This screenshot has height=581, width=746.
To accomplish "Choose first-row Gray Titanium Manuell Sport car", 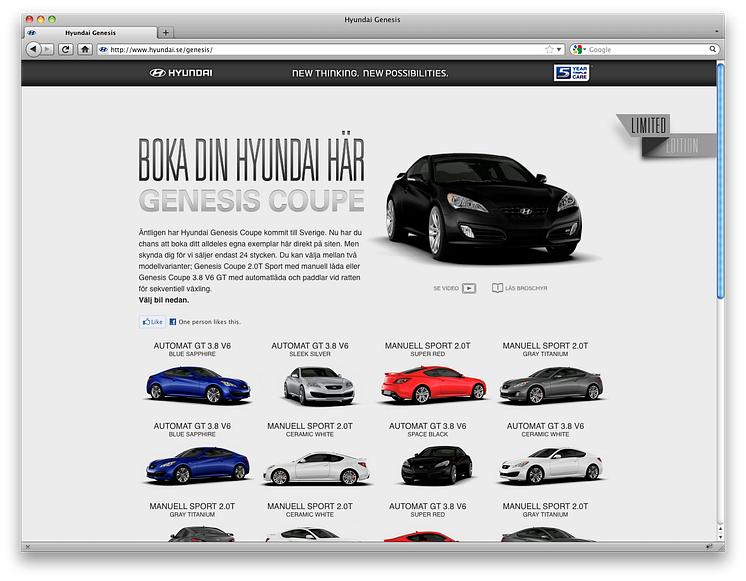I will [x=551, y=384].
